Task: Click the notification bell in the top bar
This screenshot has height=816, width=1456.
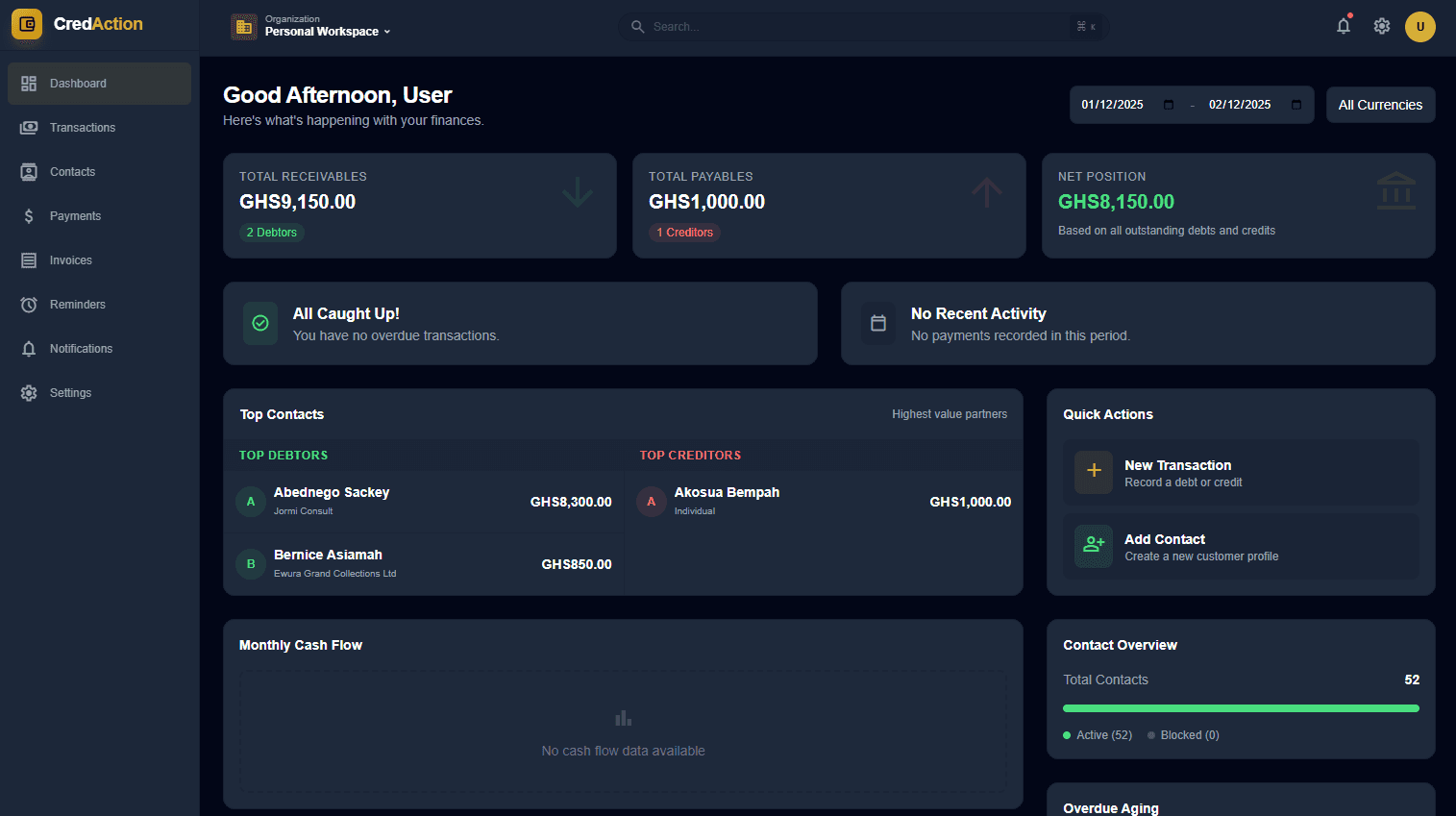Action: click(1343, 26)
